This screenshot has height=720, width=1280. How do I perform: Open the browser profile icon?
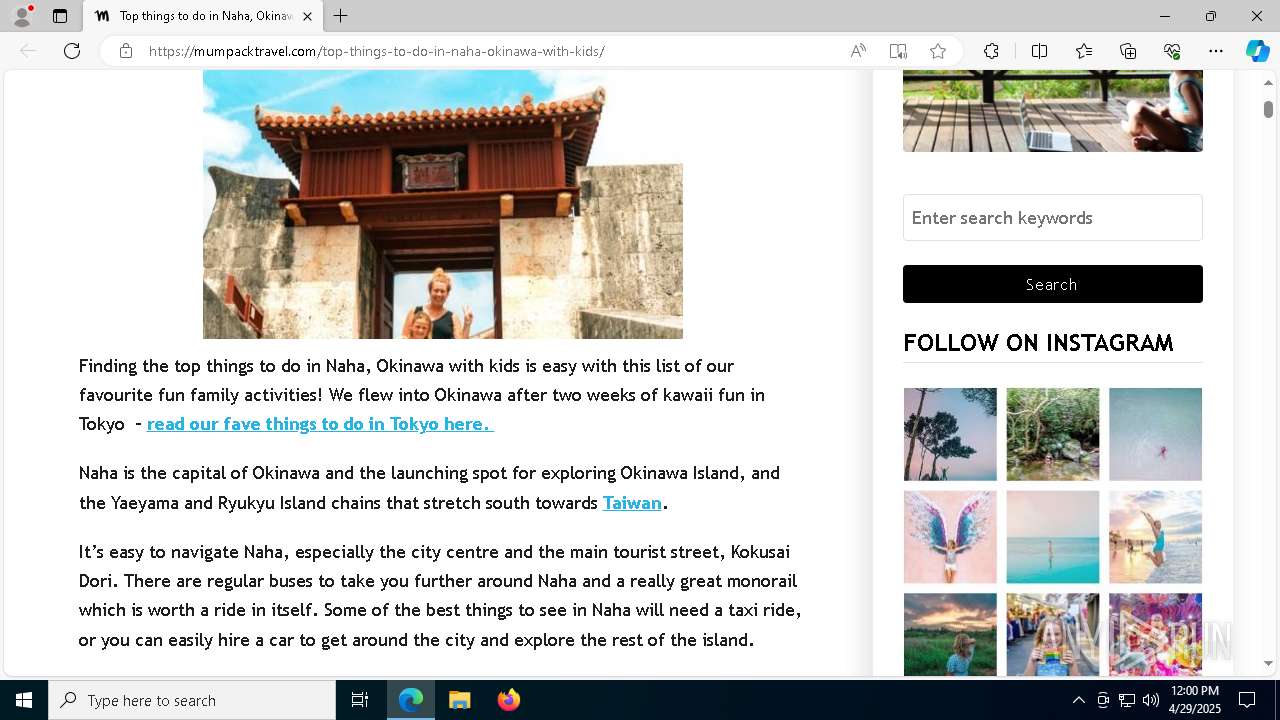pyautogui.click(x=22, y=16)
